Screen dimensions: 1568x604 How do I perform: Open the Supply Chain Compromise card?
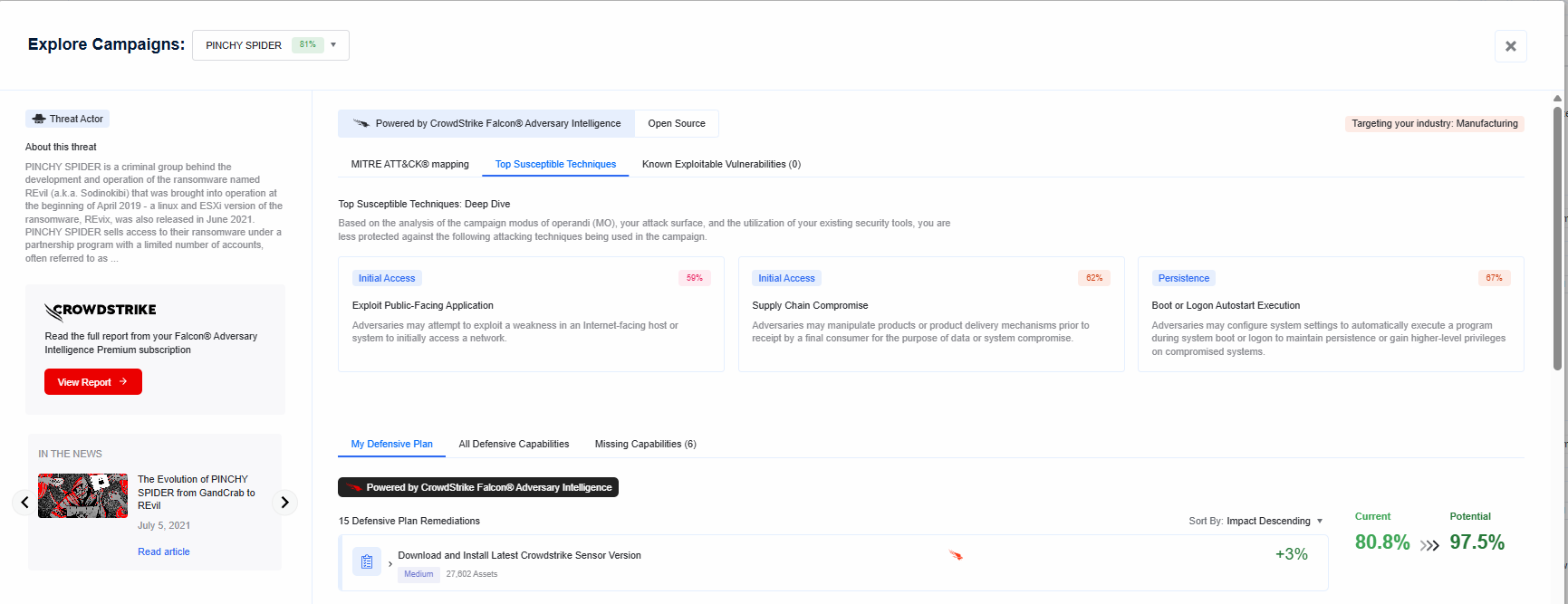931,314
